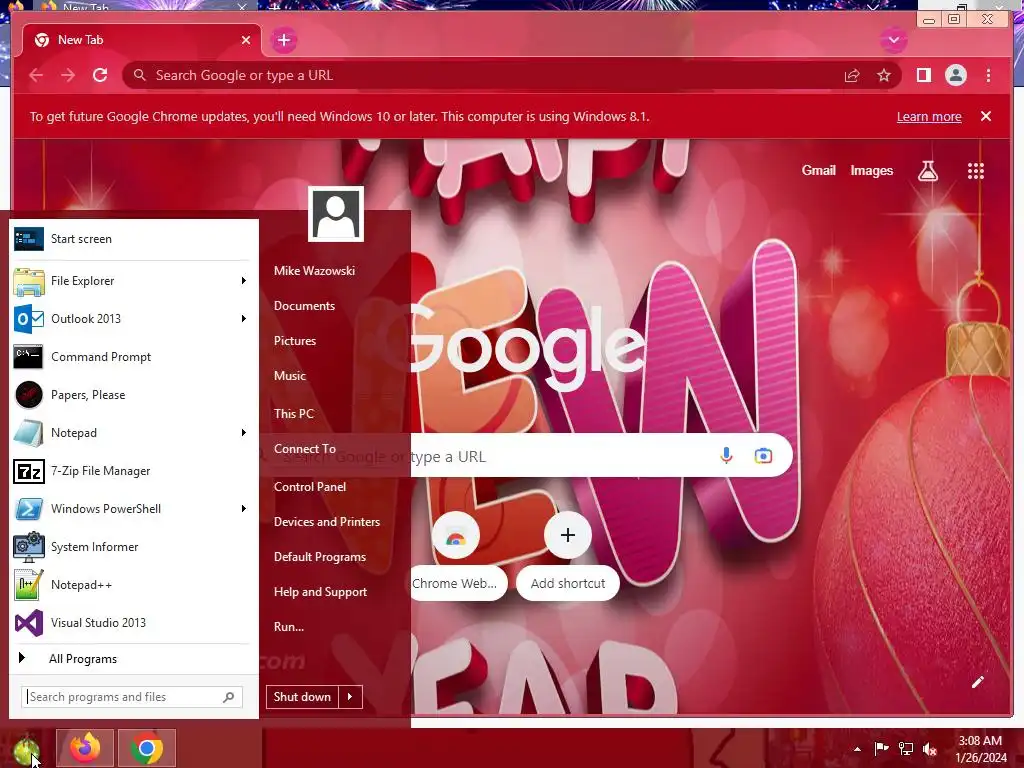Open Mike Wazowski user folder
The image size is (1024, 768).
tap(314, 270)
